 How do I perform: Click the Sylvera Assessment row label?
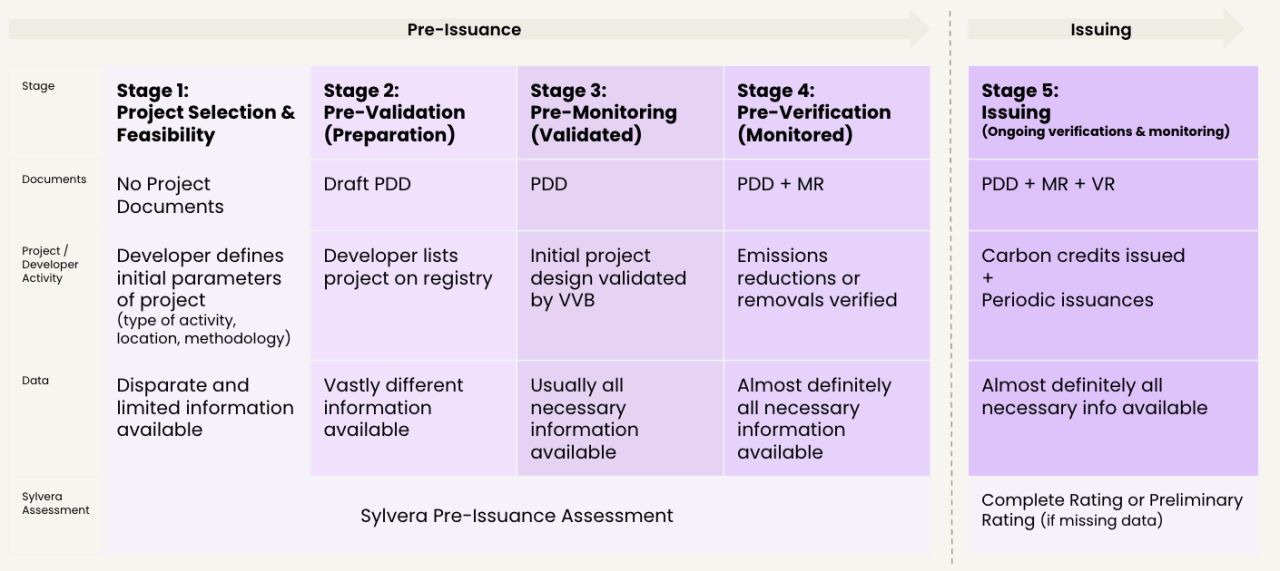pos(55,503)
